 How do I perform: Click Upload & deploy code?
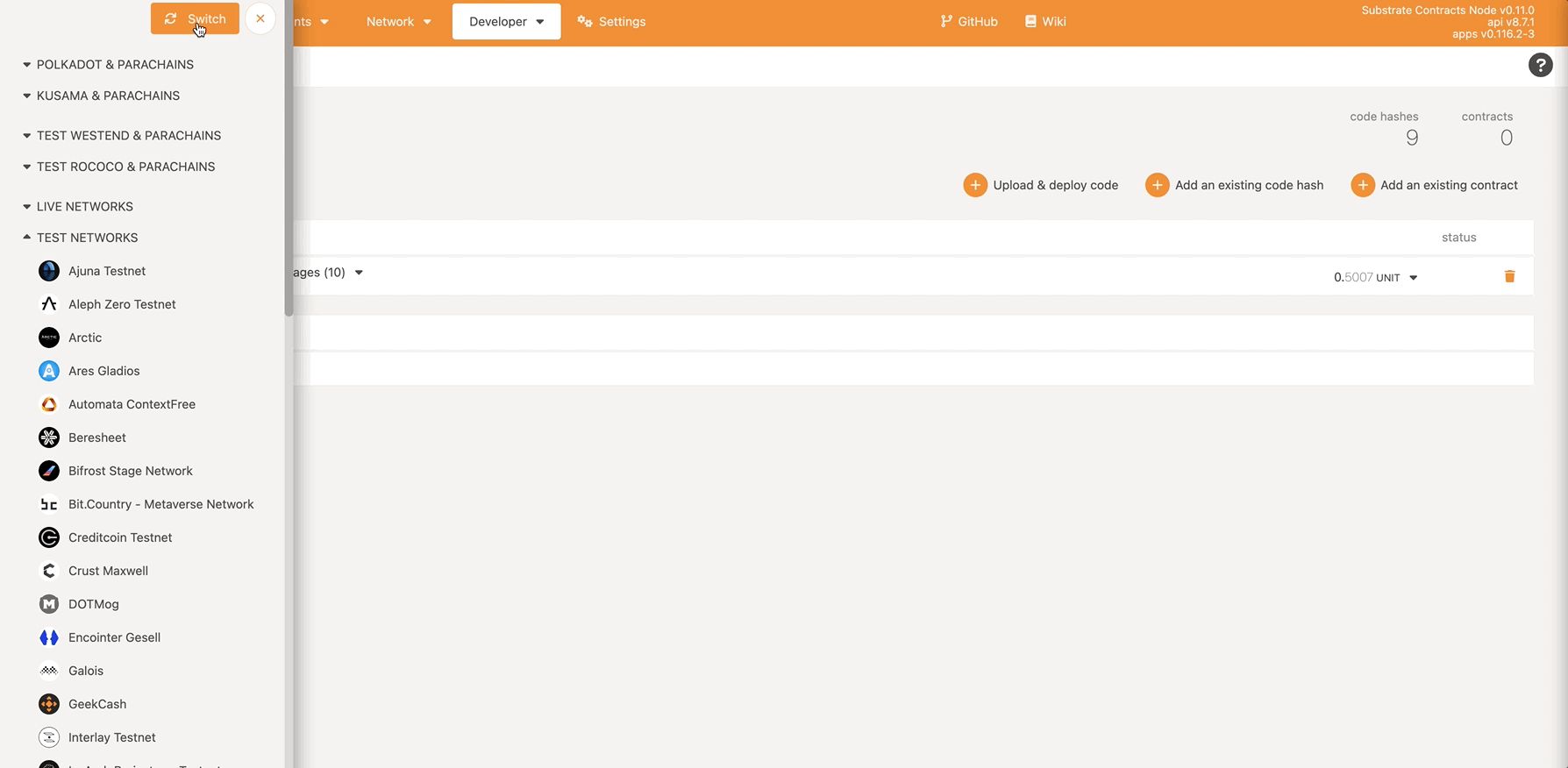tap(1041, 185)
